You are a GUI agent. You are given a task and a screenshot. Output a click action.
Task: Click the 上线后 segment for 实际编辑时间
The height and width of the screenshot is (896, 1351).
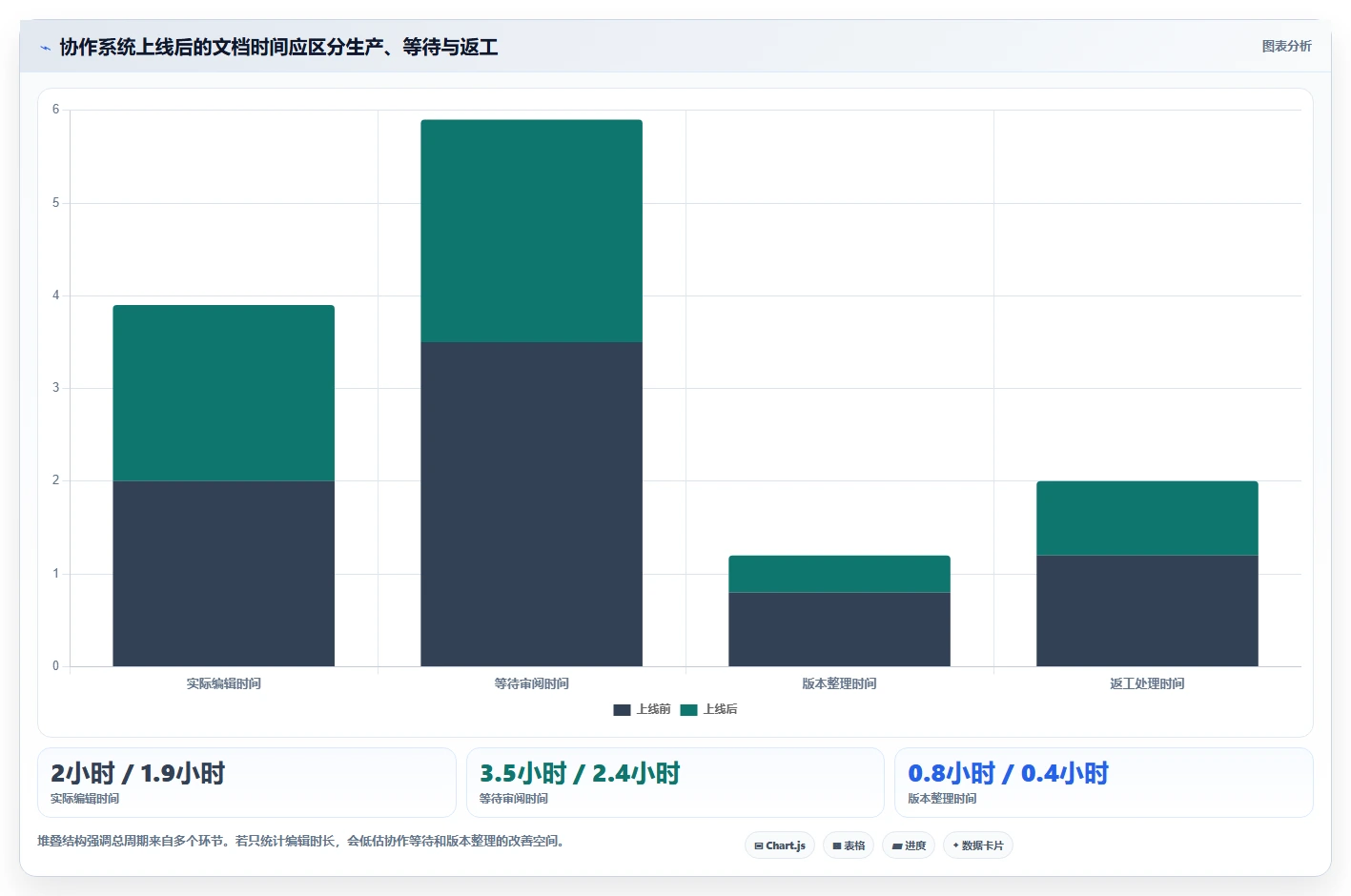(224, 393)
